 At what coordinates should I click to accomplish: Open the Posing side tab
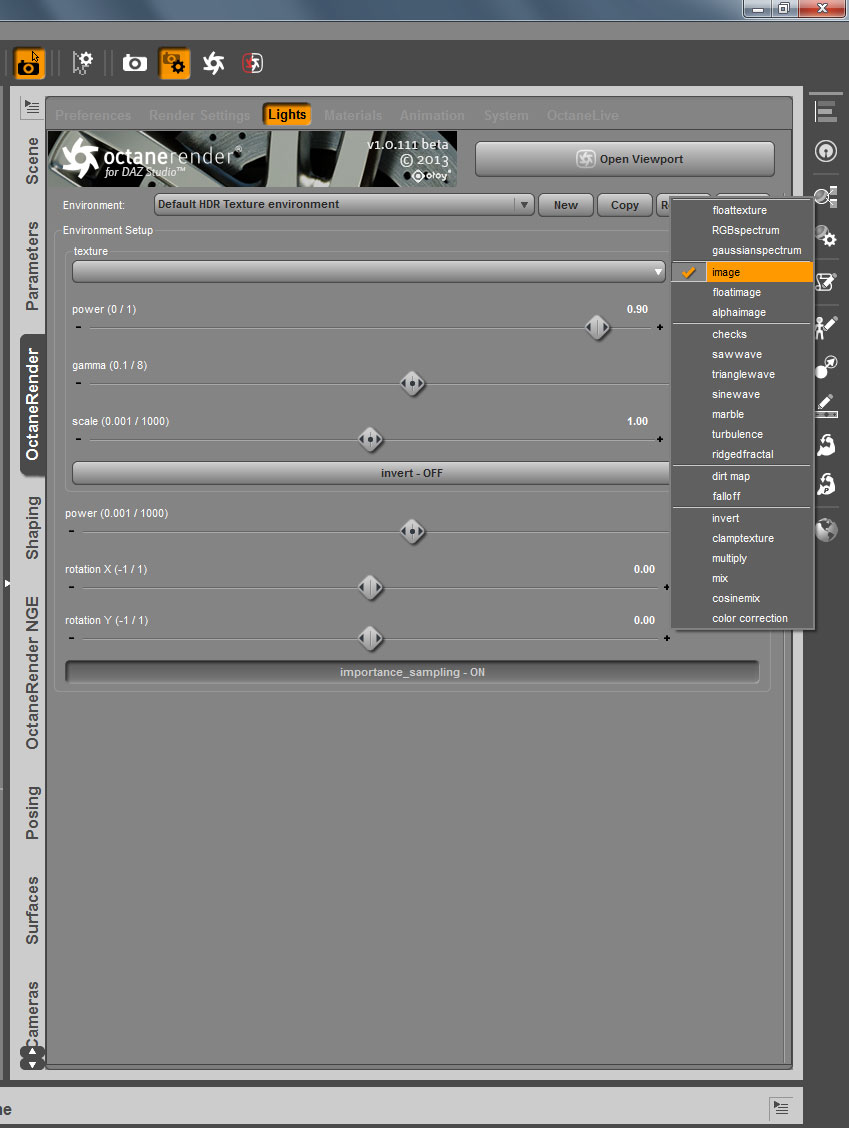32,812
